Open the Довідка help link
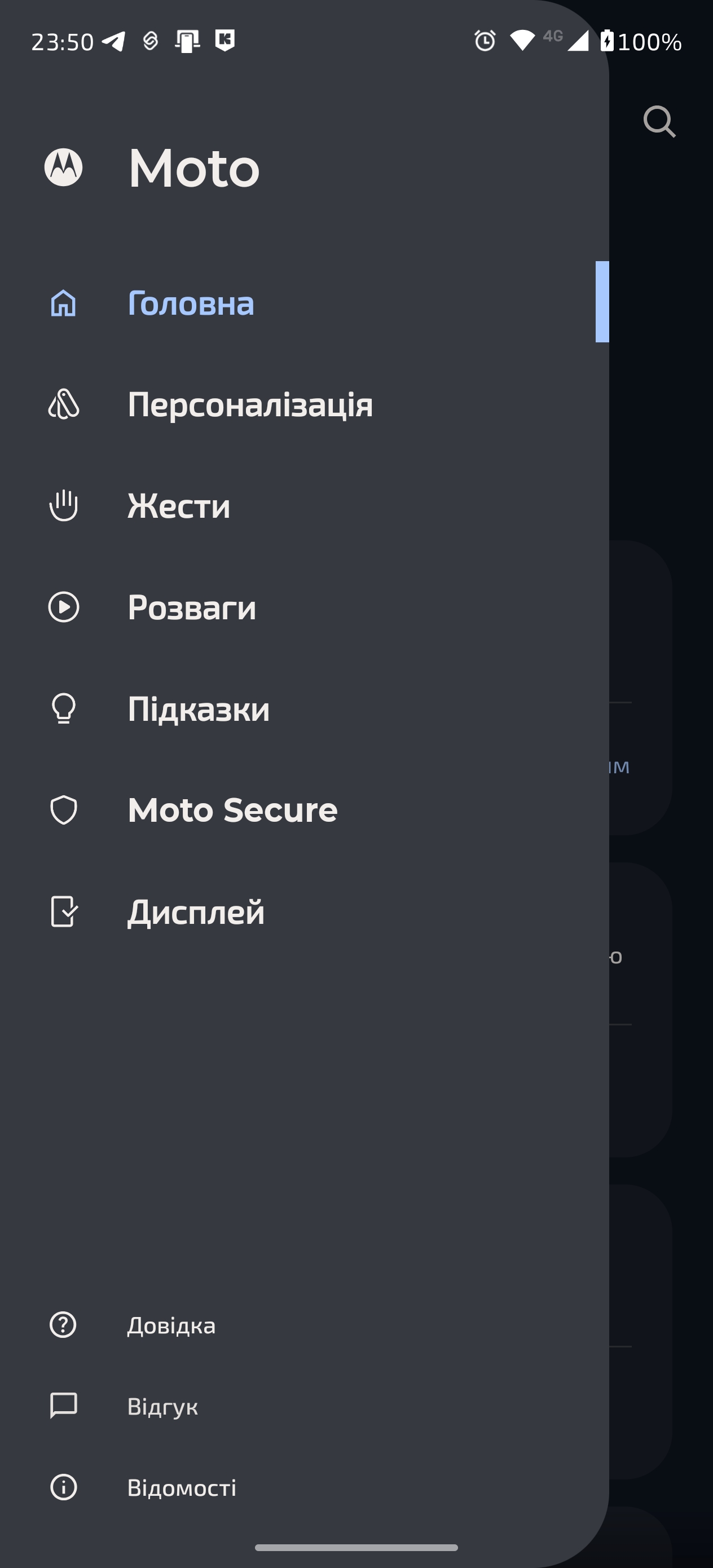713x1568 pixels. tap(171, 1325)
